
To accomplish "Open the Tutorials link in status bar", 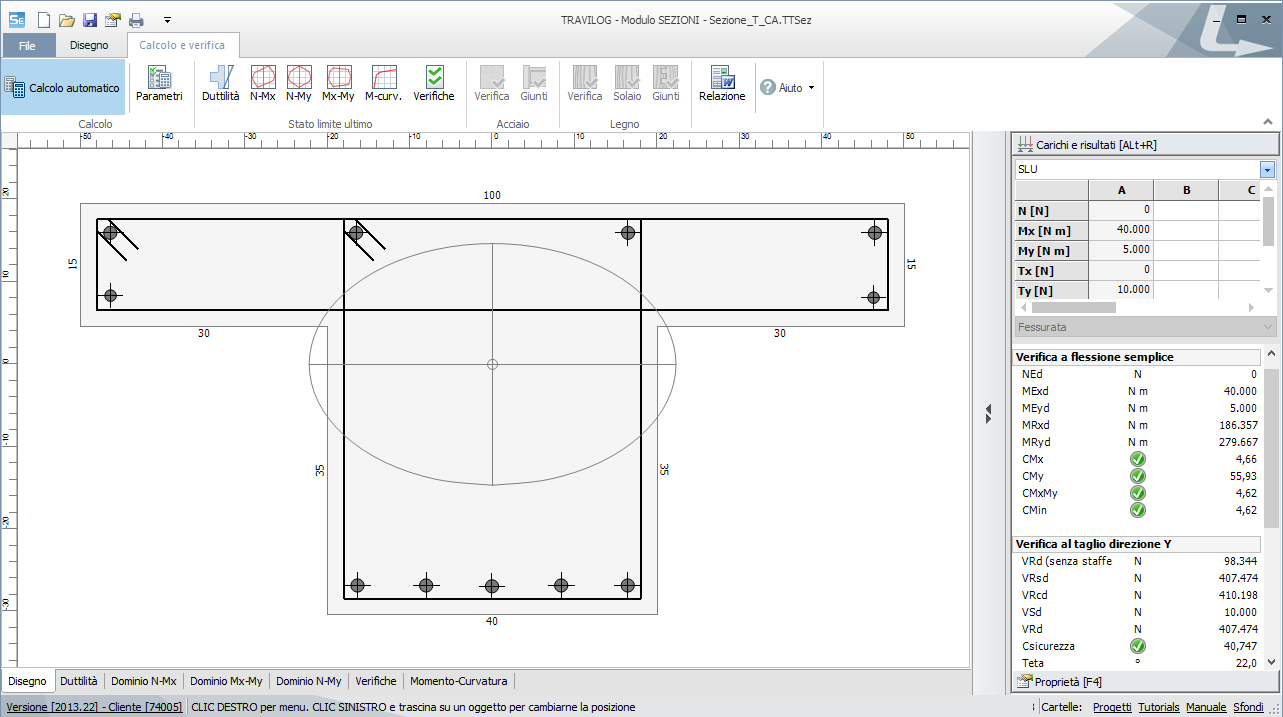I will coord(1158,707).
